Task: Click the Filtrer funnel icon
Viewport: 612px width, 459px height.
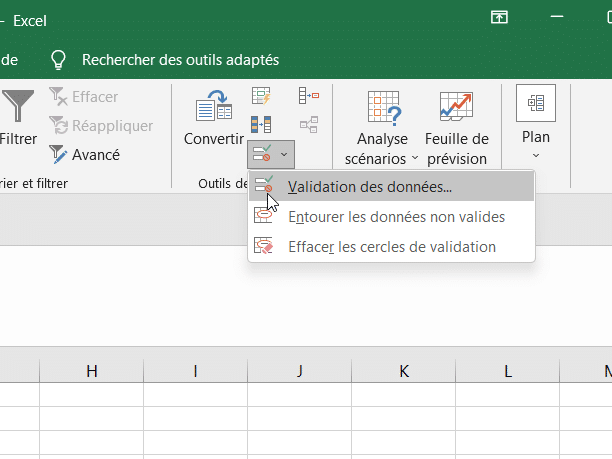Action: tap(17, 105)
